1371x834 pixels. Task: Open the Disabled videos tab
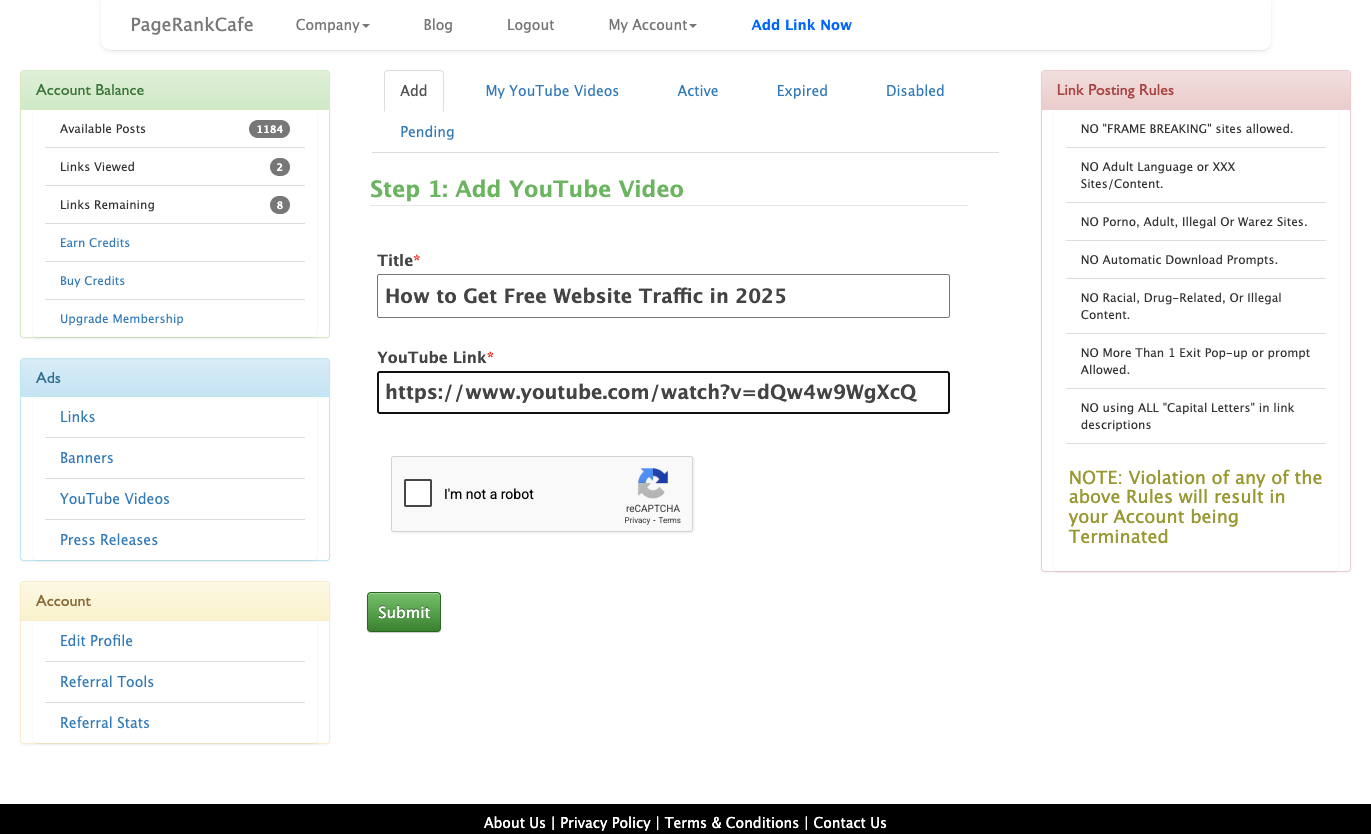pyautogui.click(x=914, y=90)
